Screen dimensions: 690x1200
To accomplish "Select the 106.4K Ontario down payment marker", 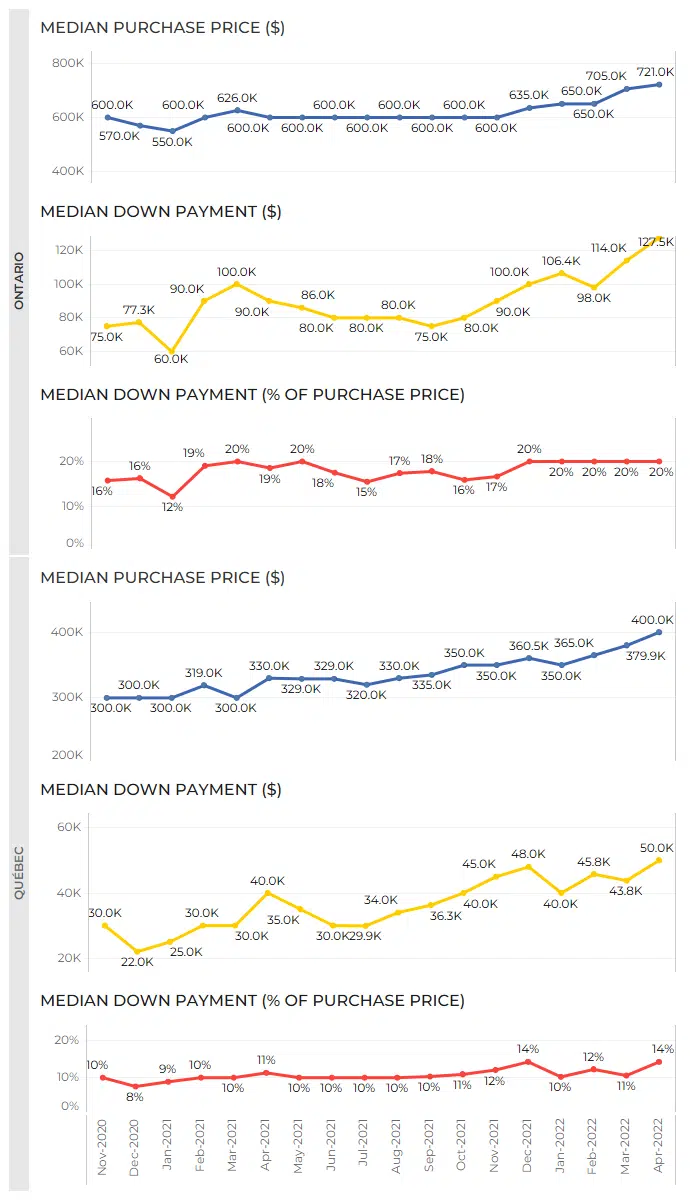I will tap(562, 273).
